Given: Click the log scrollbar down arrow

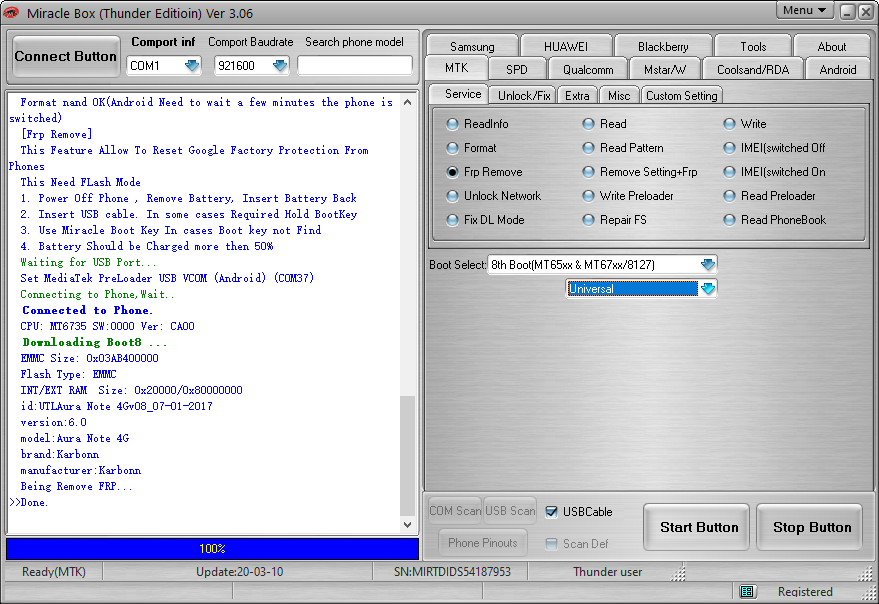Looking at the screenshot, I should pos(408,524).
